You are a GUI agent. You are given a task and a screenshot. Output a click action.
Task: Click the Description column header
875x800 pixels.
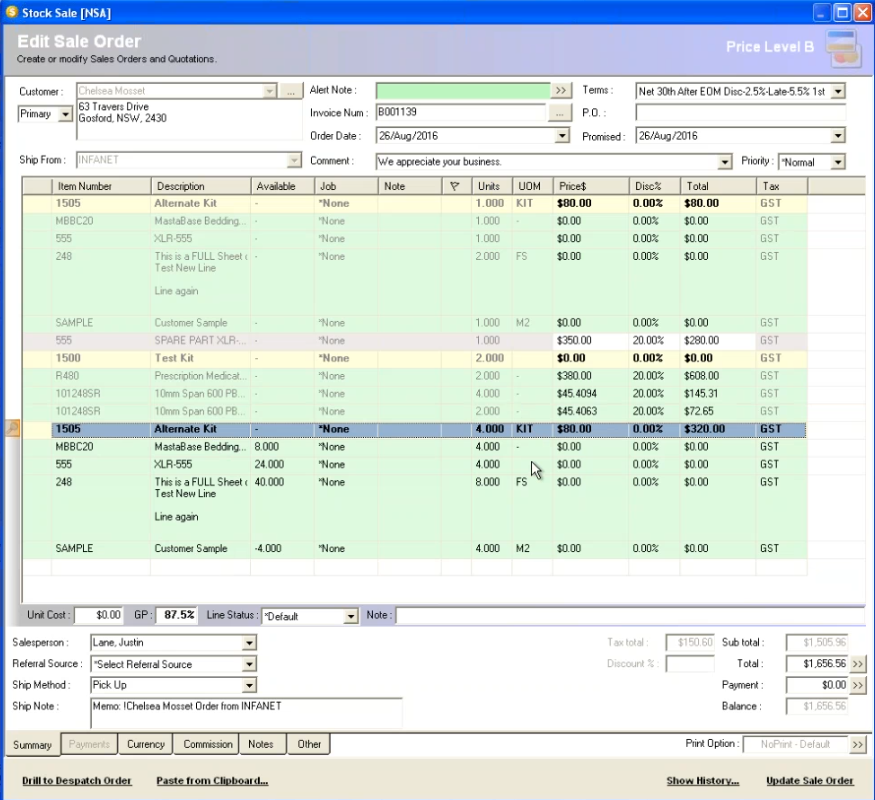(201, 186)
